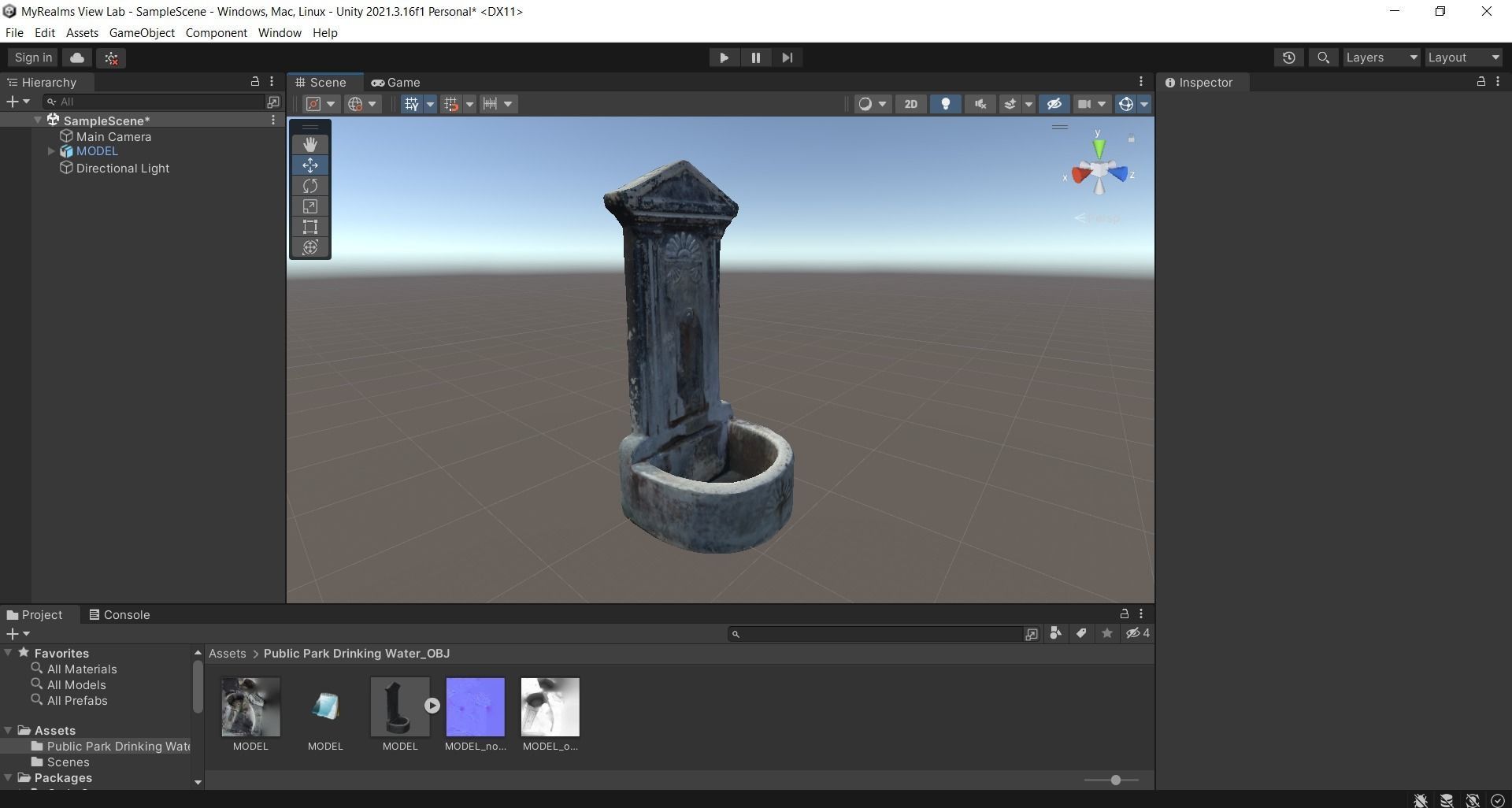Pause the editor playback
Image resolution: width=1512 pixels, height=808 pixels.
756,57
